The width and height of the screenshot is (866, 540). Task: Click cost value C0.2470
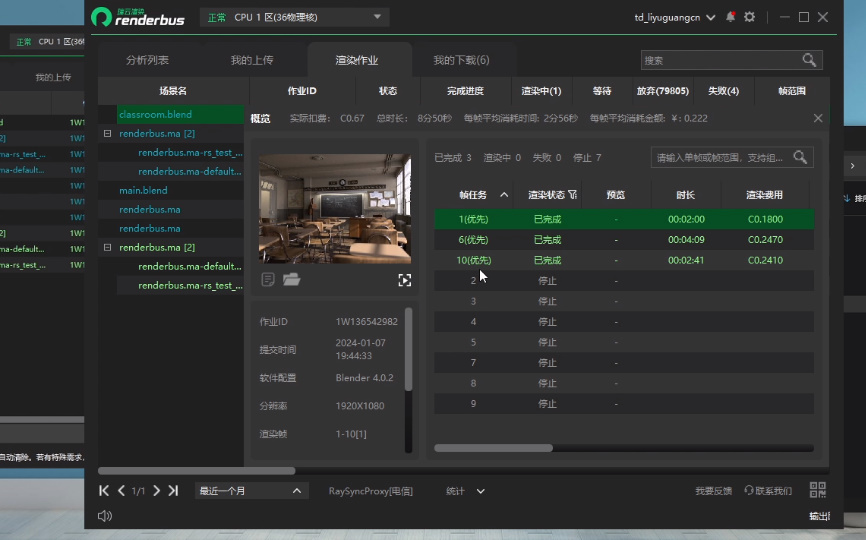tap(765, 239)
